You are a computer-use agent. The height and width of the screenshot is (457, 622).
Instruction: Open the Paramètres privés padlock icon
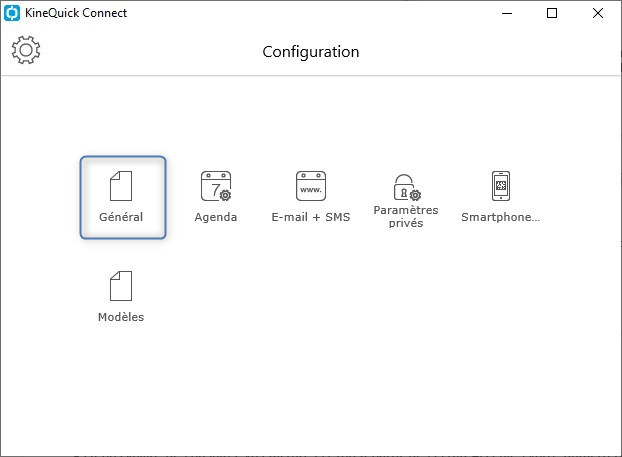407,187
